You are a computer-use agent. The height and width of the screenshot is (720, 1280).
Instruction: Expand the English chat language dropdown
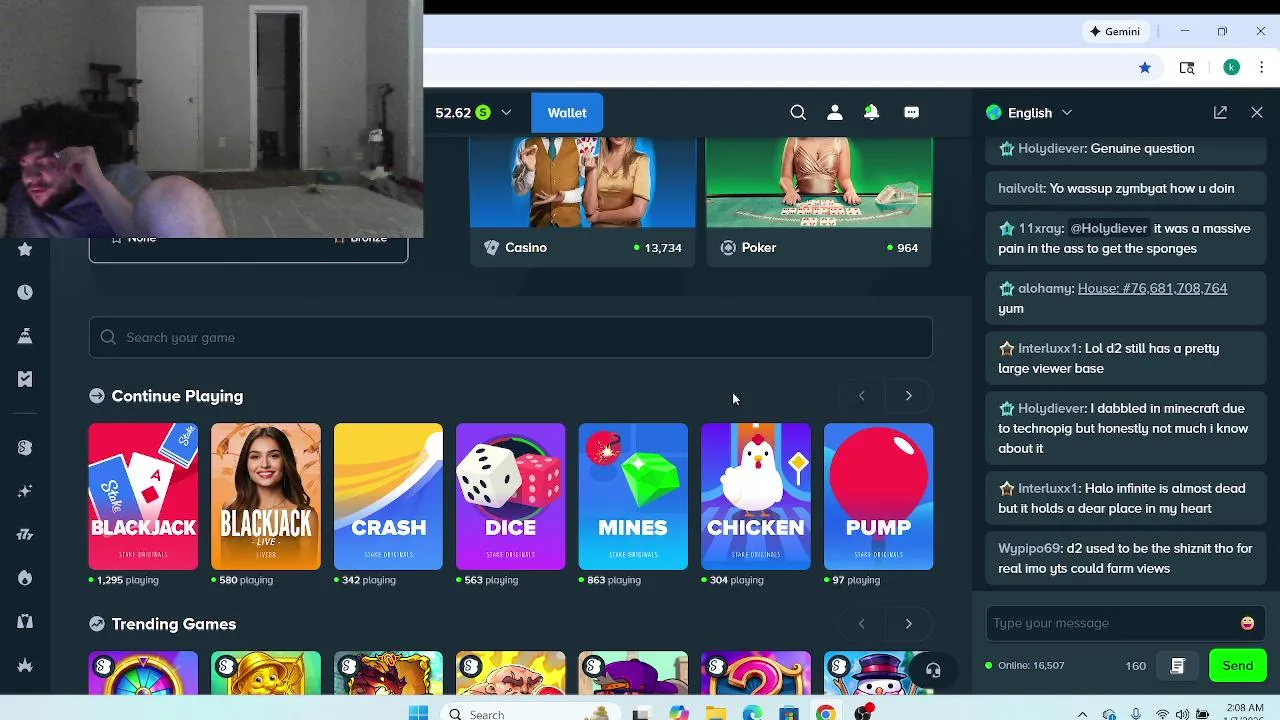tap(1067, 113)
